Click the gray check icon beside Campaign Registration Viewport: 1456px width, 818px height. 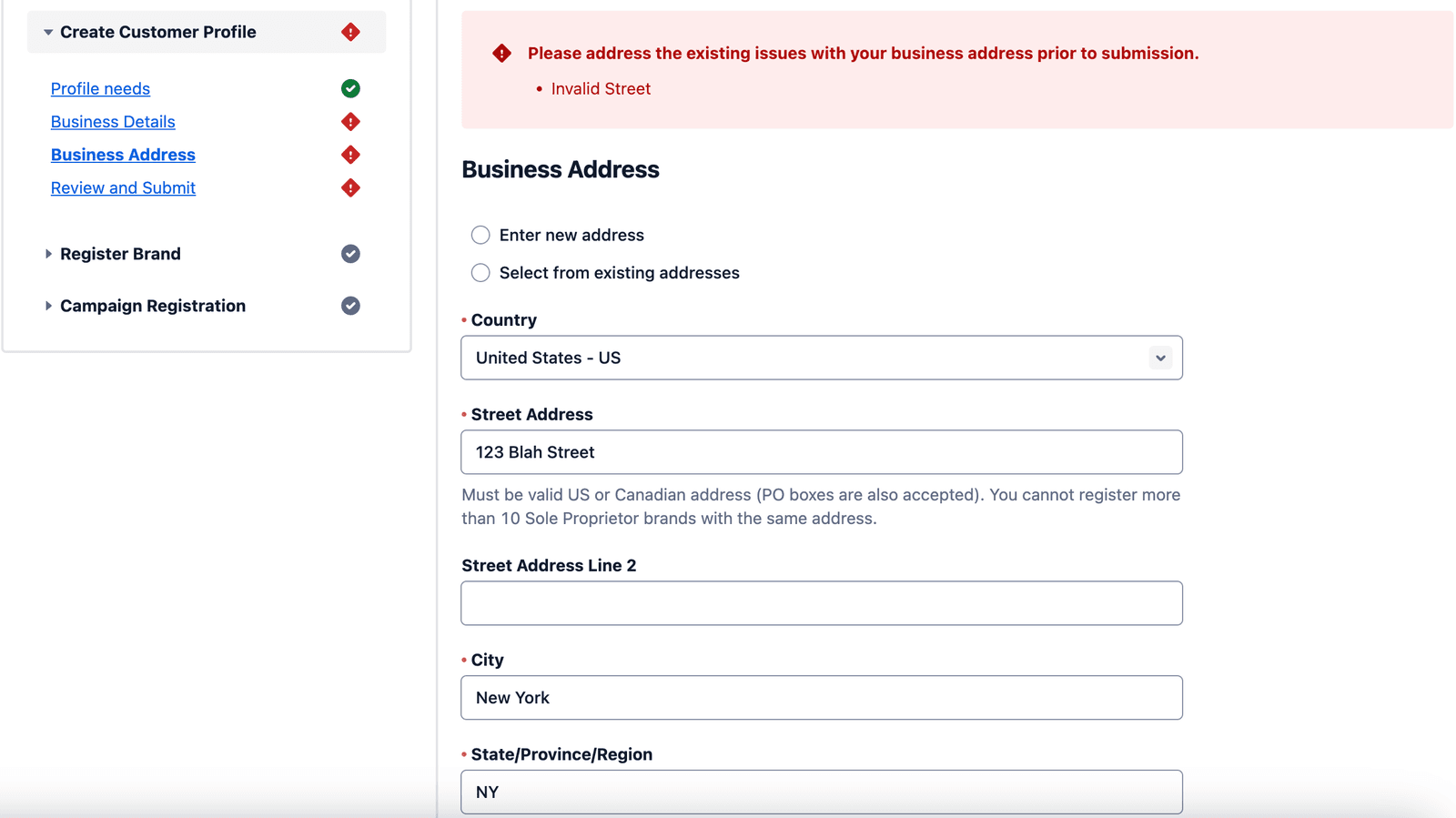point(350,306)
